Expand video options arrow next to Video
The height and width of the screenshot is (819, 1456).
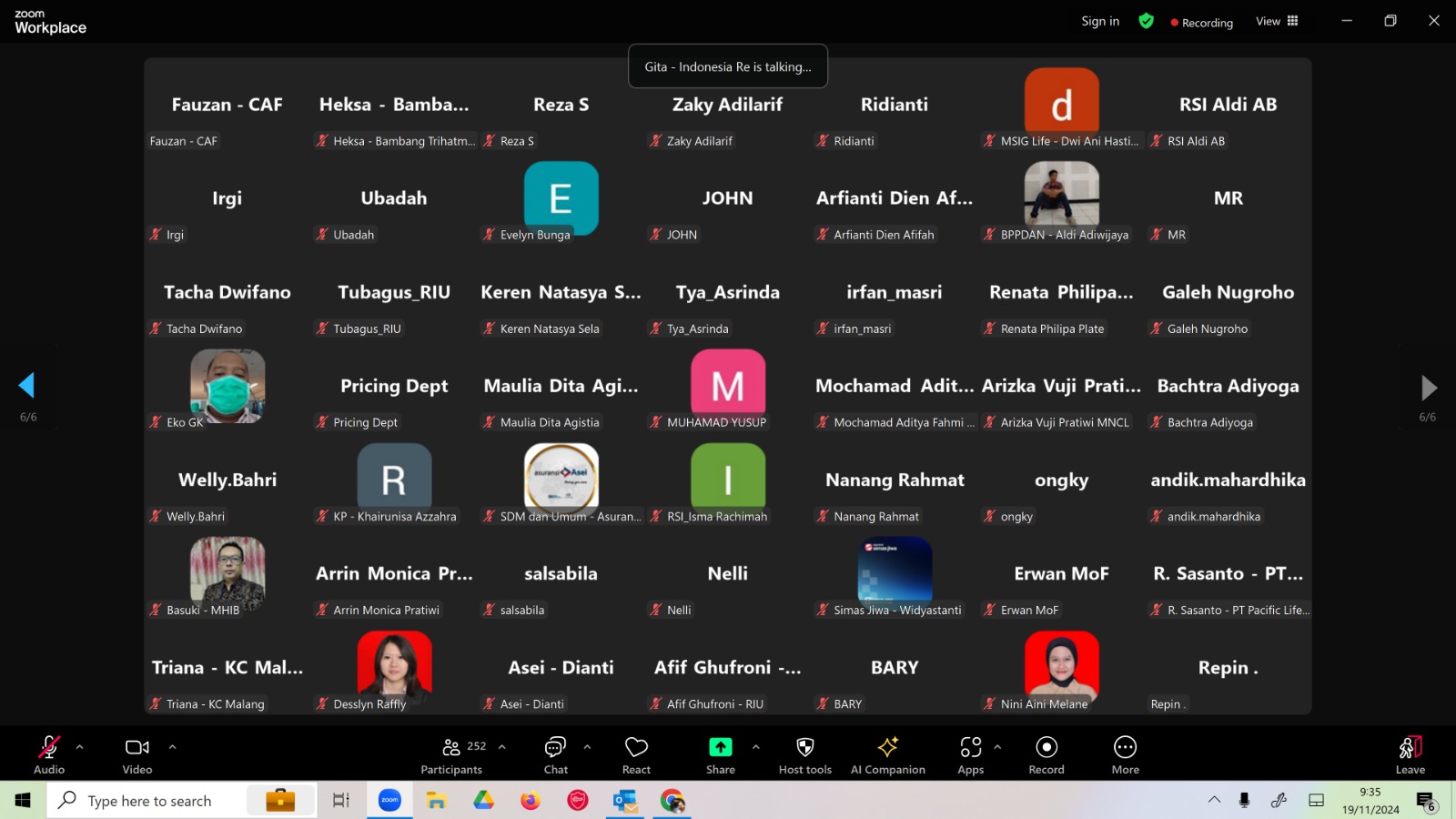tap(172, 747)
